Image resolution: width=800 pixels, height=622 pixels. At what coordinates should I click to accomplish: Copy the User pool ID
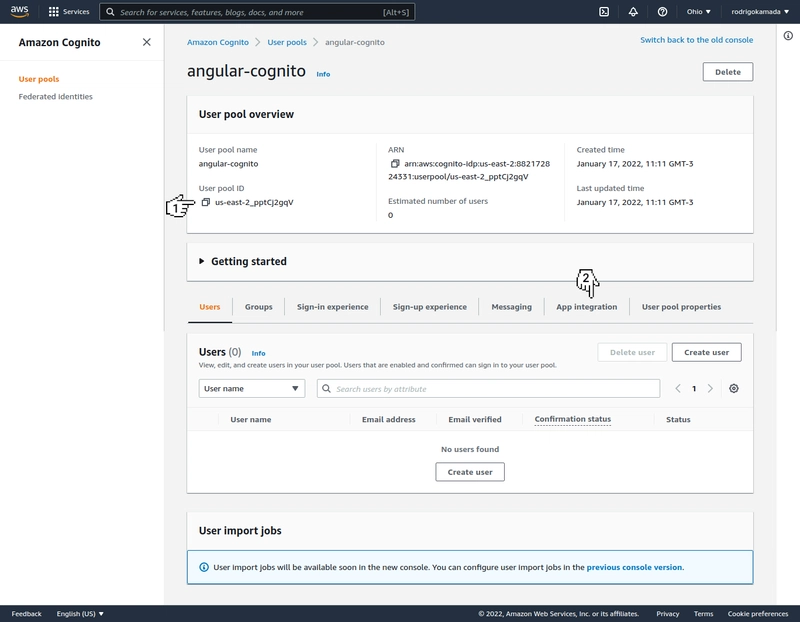pos(206,202)
